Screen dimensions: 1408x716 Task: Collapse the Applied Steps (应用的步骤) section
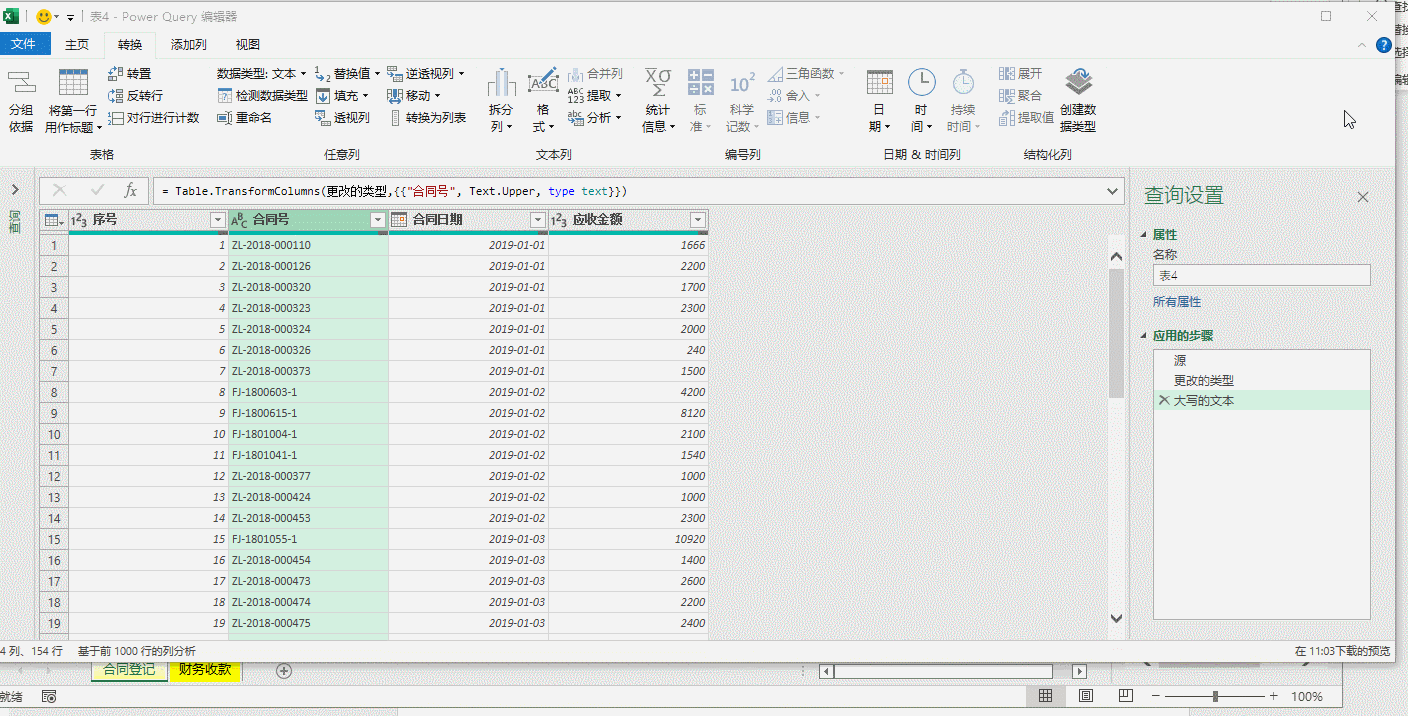pos(1144,337)
